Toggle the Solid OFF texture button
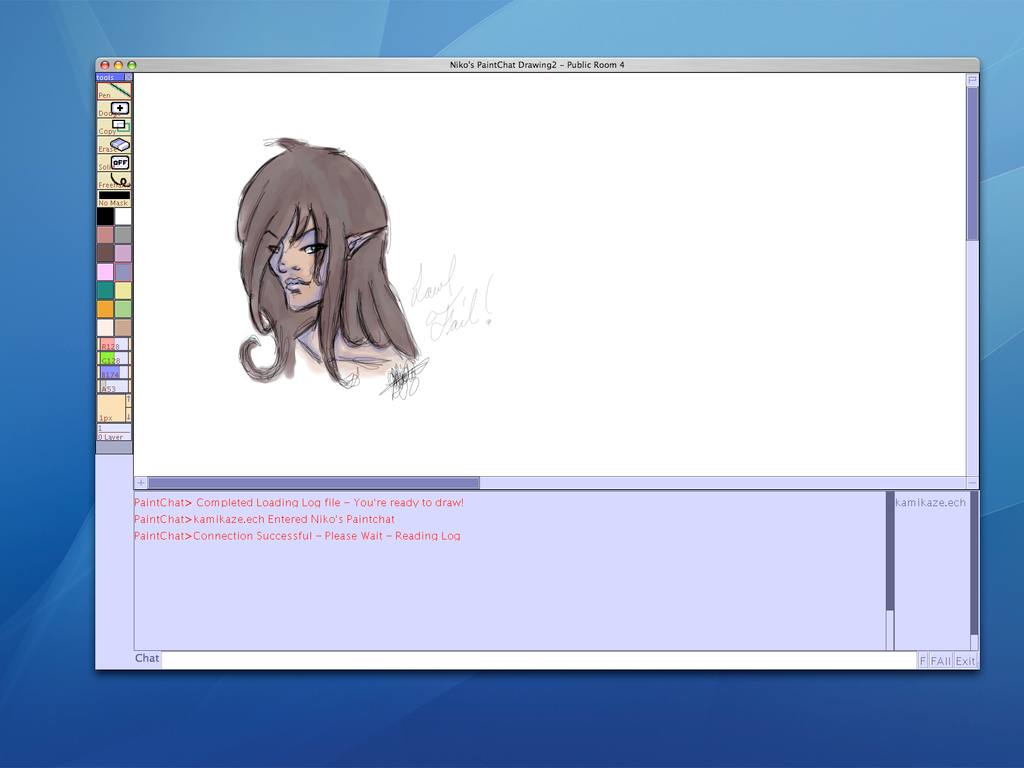 point(114,163)
